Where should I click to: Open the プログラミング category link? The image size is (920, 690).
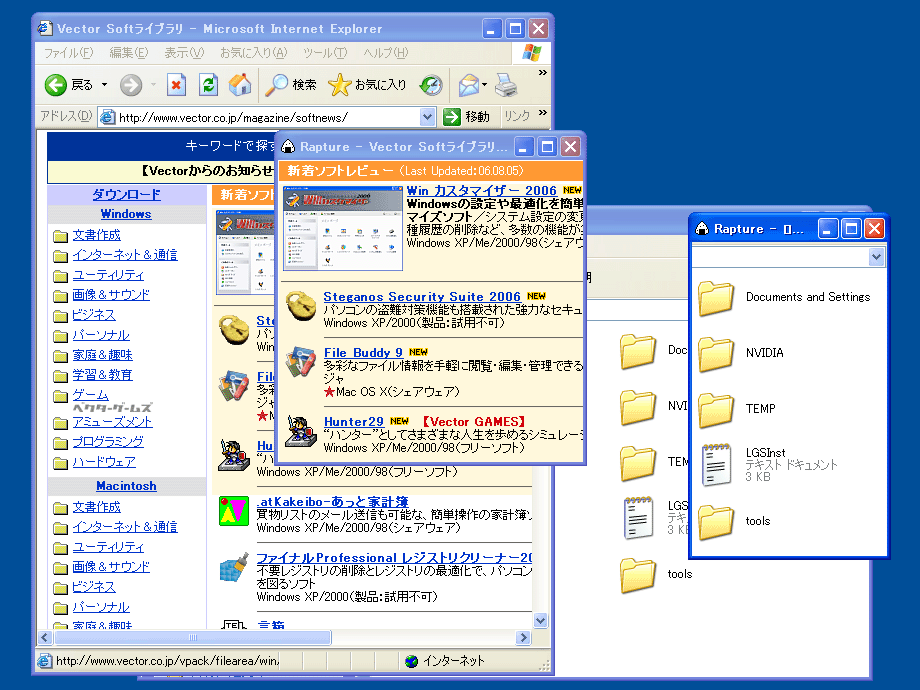click(108, 442)
